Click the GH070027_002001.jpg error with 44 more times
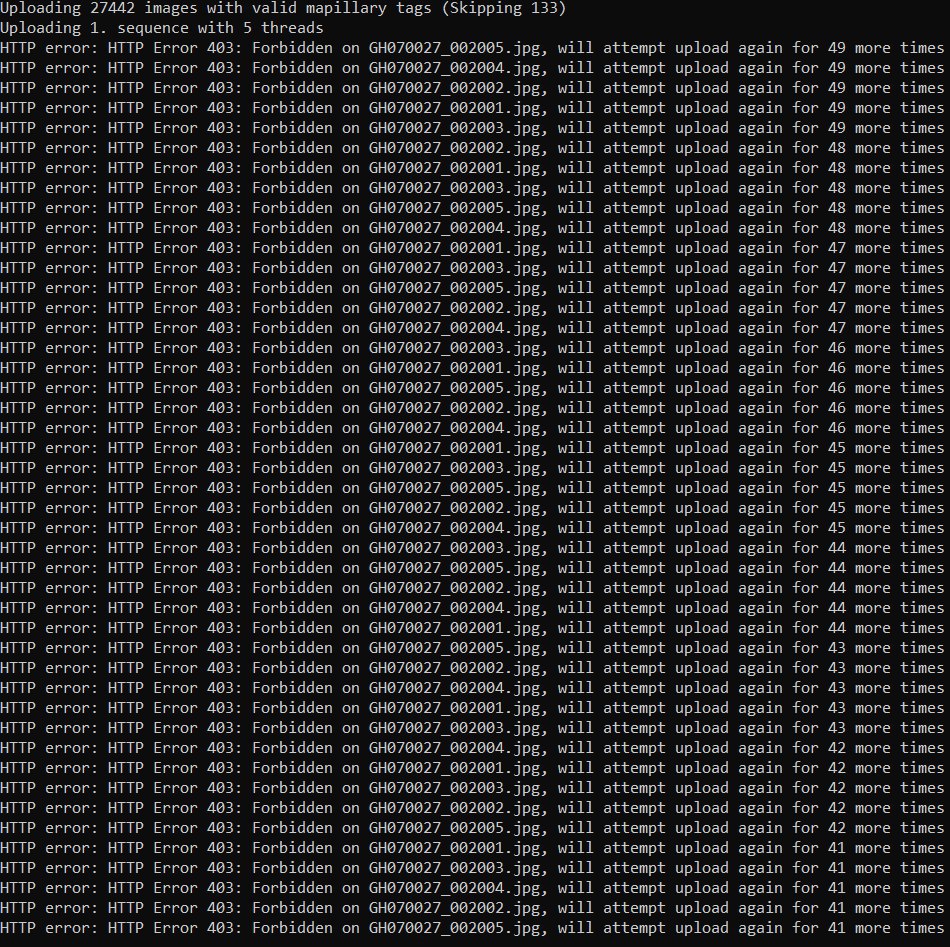 [x=472, y=628]
